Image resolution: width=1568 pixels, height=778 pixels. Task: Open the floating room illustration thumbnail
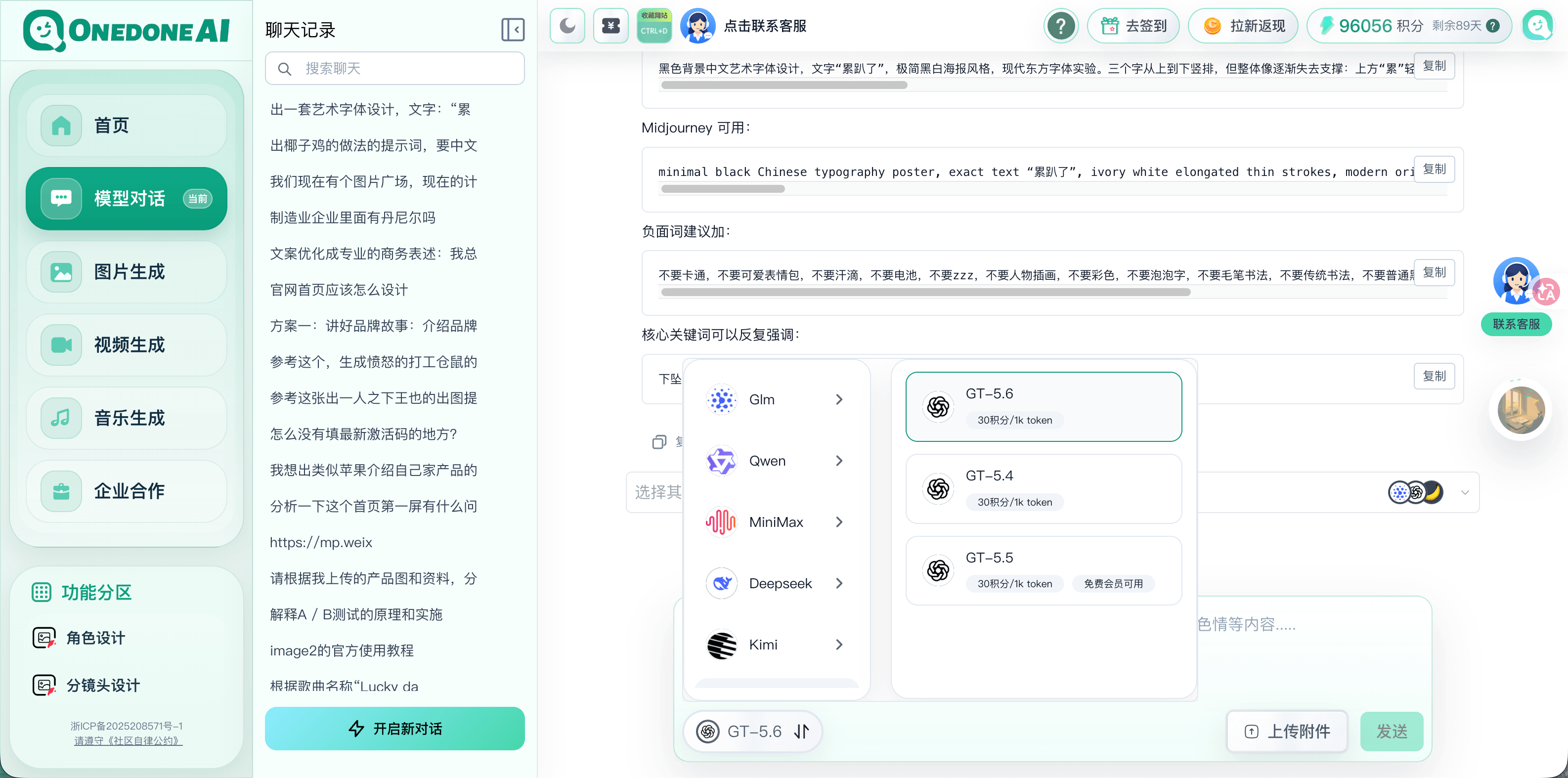[x=1521, y=410]
